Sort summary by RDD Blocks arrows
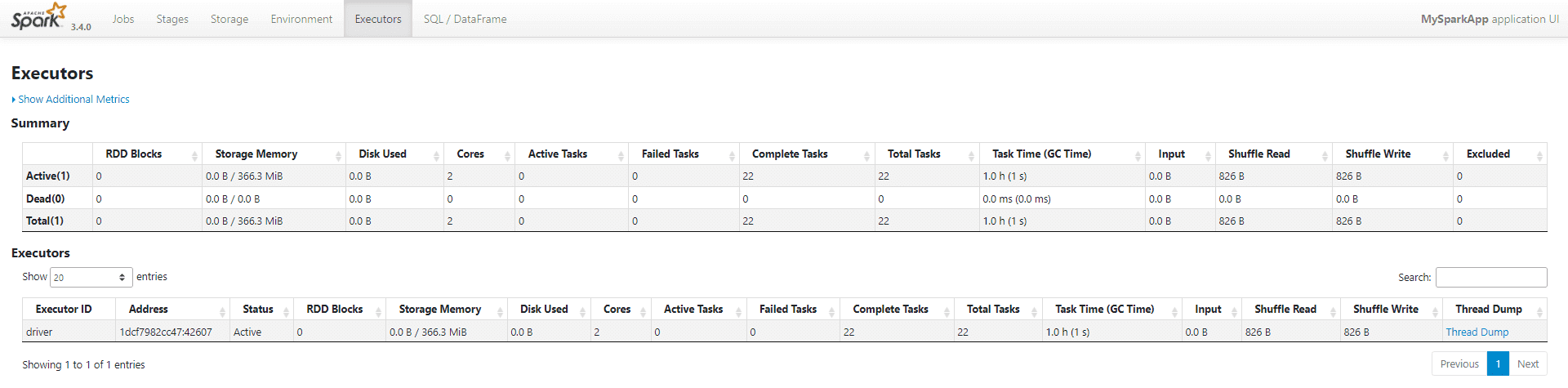 pos(194,155)
